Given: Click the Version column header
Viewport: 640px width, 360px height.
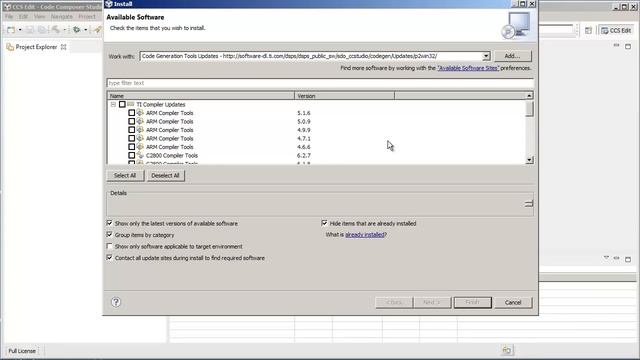Looking at the screenshot, I should pyautogui.click(x=344, y=96).
